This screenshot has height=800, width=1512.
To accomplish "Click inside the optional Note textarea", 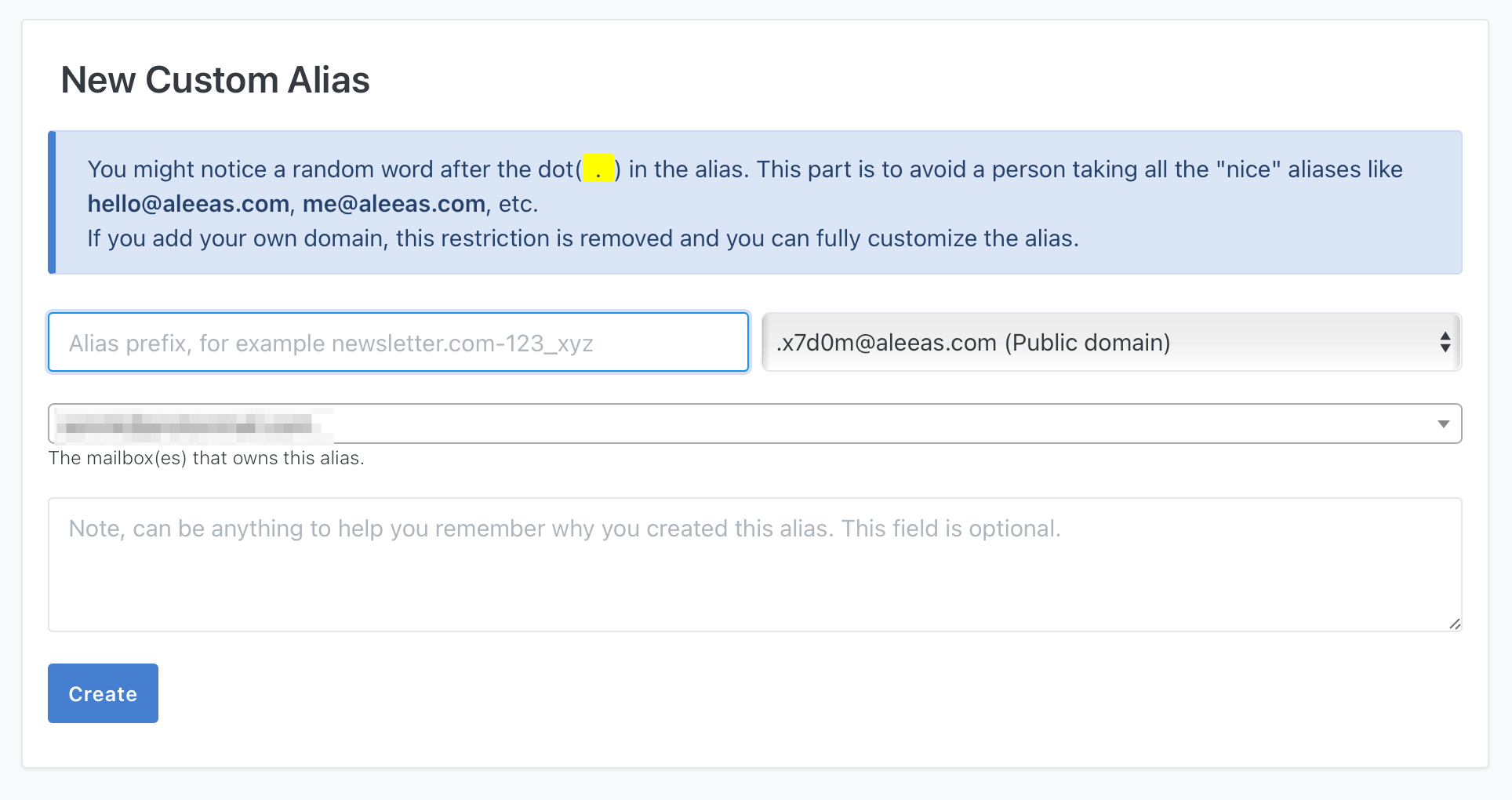I will [754, 565].
